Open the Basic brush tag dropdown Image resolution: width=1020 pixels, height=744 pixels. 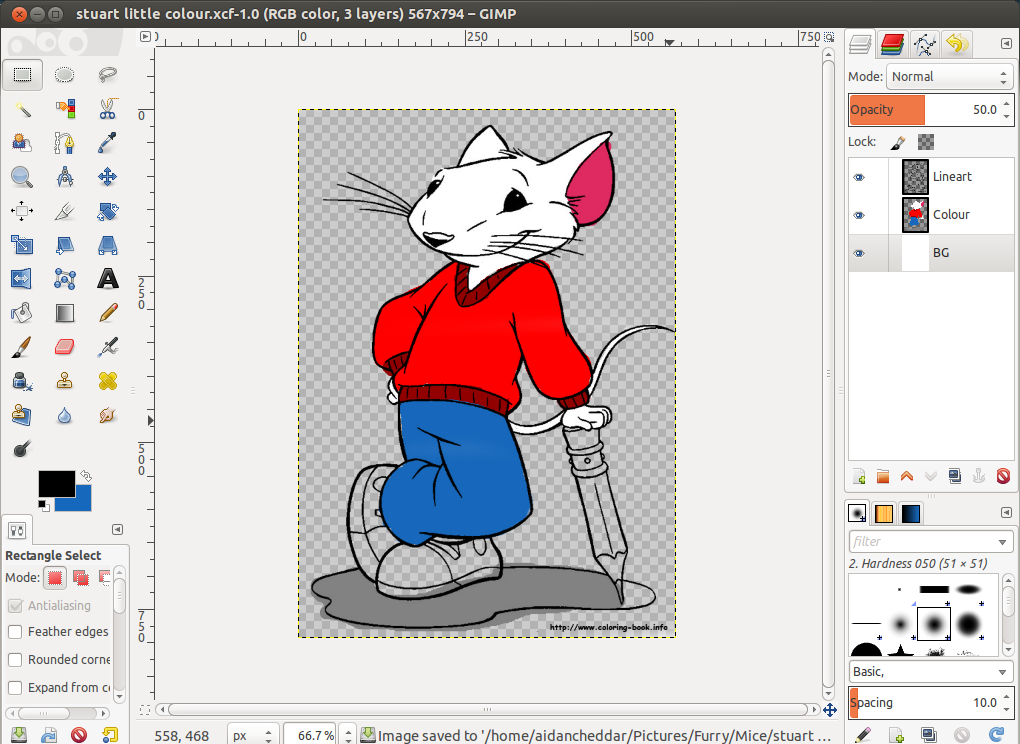click(x=930, y=671)
